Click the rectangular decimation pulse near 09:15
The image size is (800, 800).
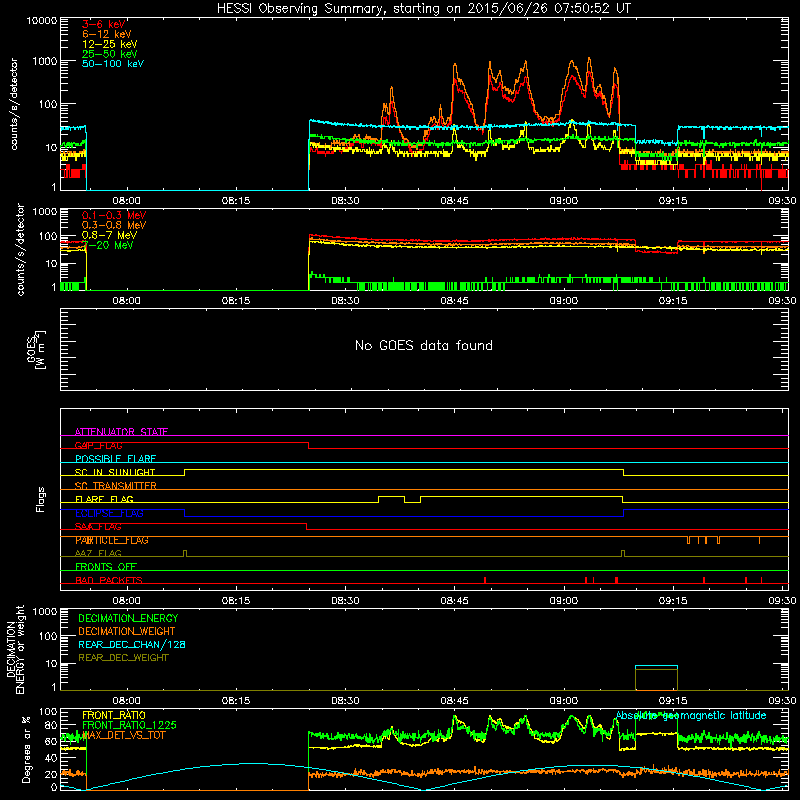click(656, 678)
